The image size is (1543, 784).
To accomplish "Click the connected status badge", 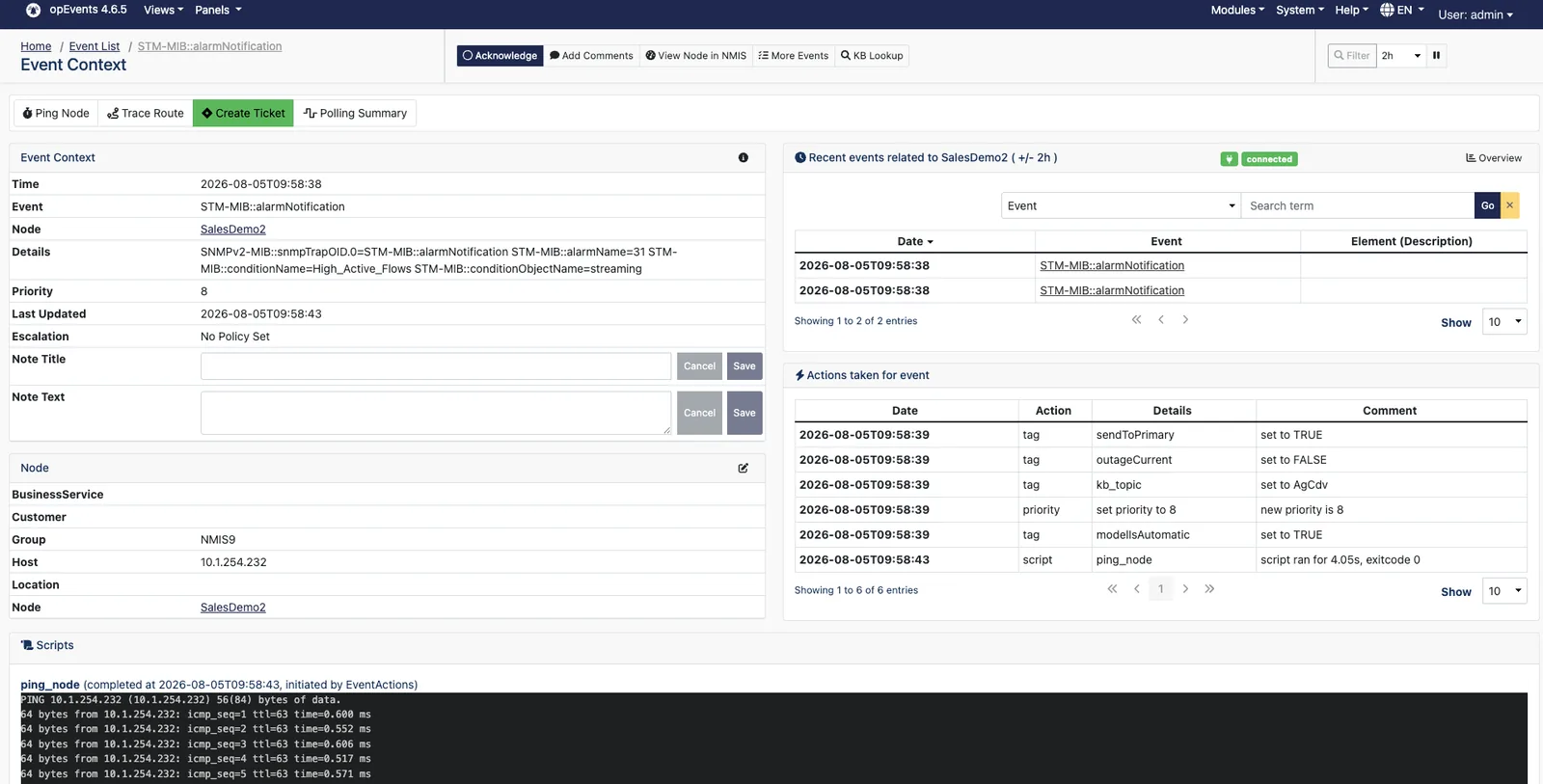I will click(x=1269, y=159).
